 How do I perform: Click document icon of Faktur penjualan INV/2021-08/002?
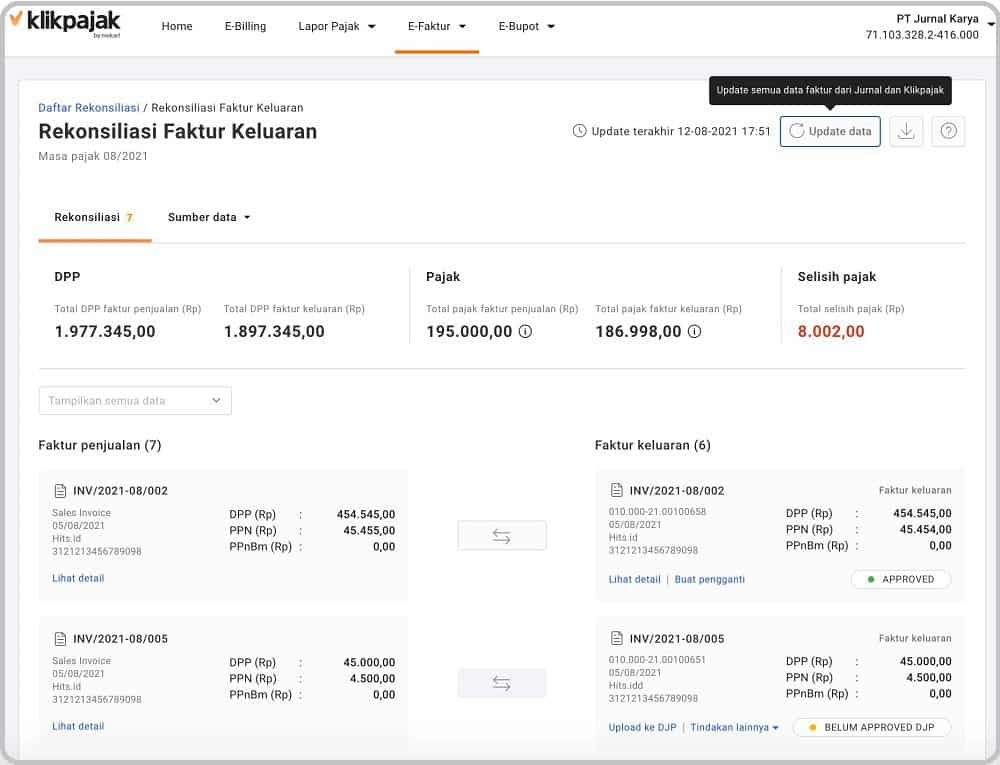[61, 491]
